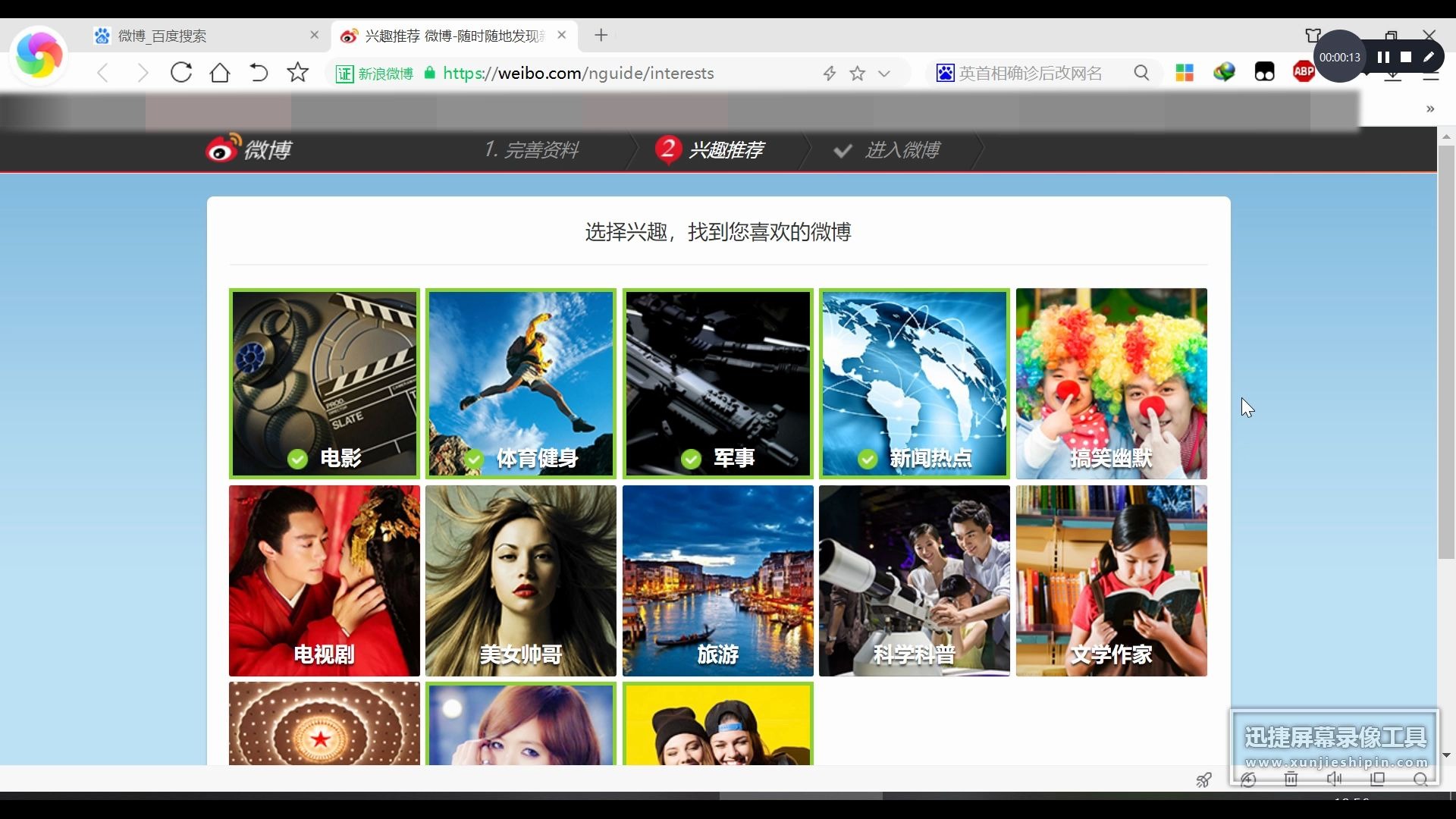The image size is (1456, 819).
Task: Click the 新浪微博 site certificate badge
Action: pos(375,74)
